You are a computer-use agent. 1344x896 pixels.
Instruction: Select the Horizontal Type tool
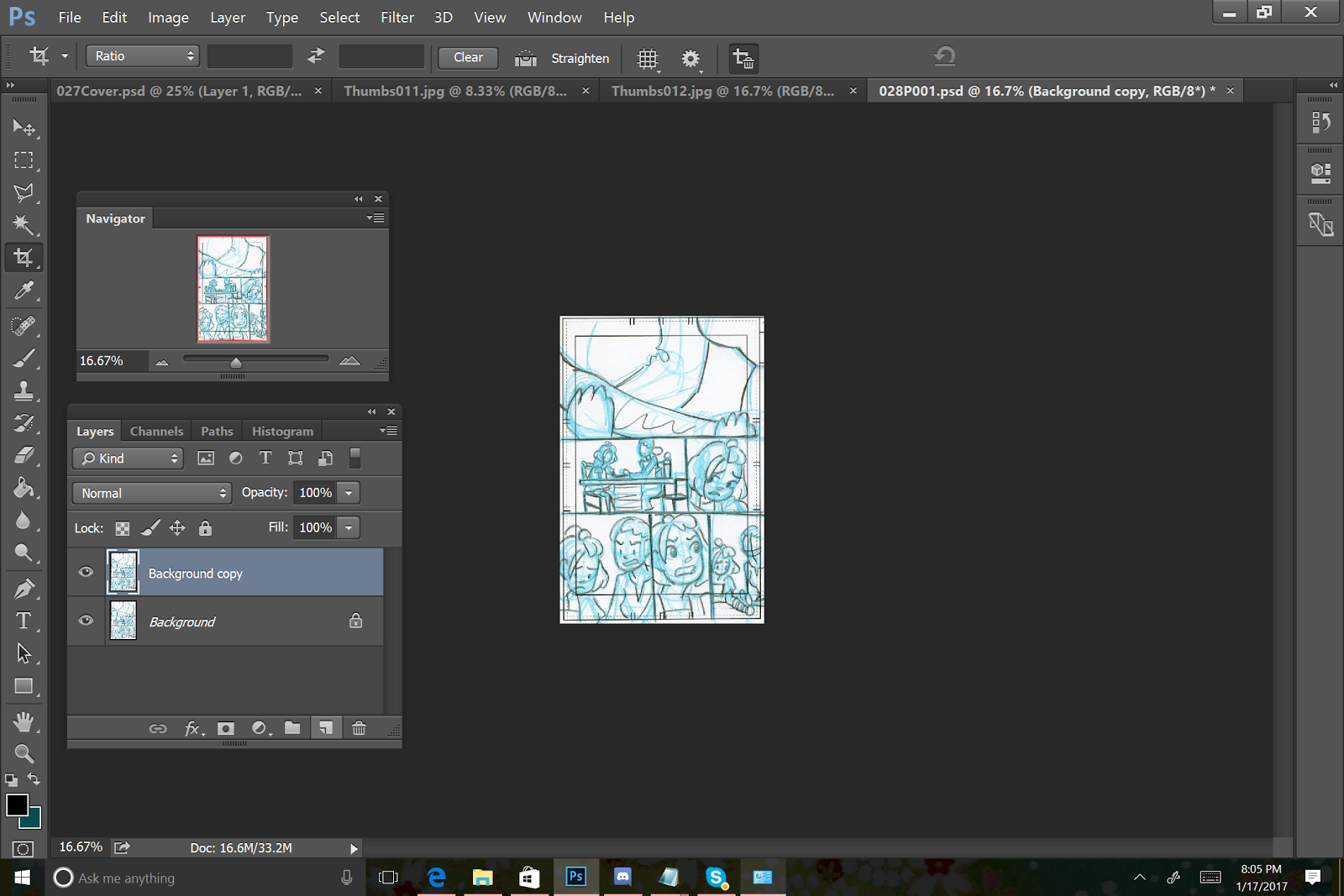click(23, 621)
